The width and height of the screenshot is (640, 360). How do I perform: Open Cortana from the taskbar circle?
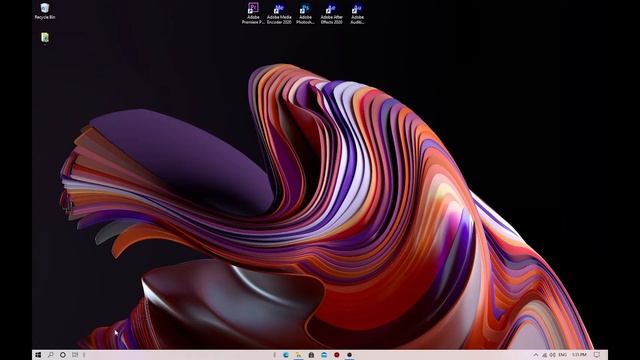click(63, 355)
